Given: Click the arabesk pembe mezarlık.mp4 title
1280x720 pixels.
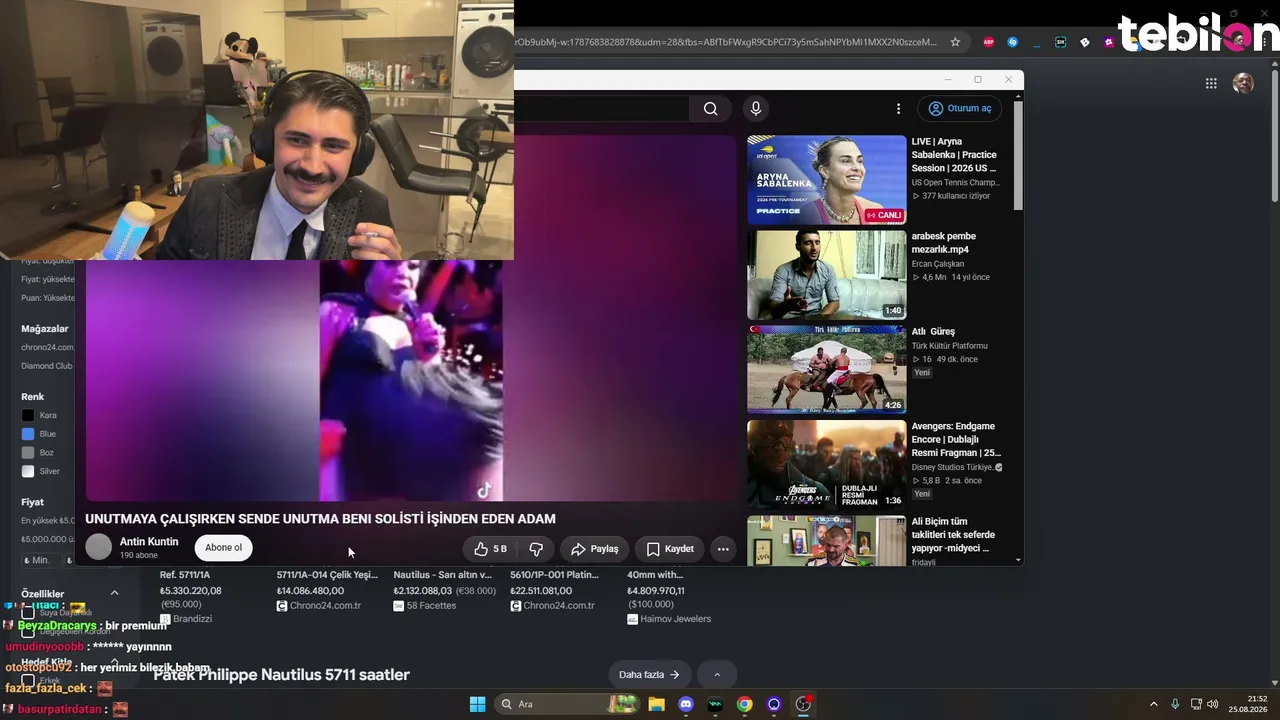Looking at the screenshot, I should (944, 243).
